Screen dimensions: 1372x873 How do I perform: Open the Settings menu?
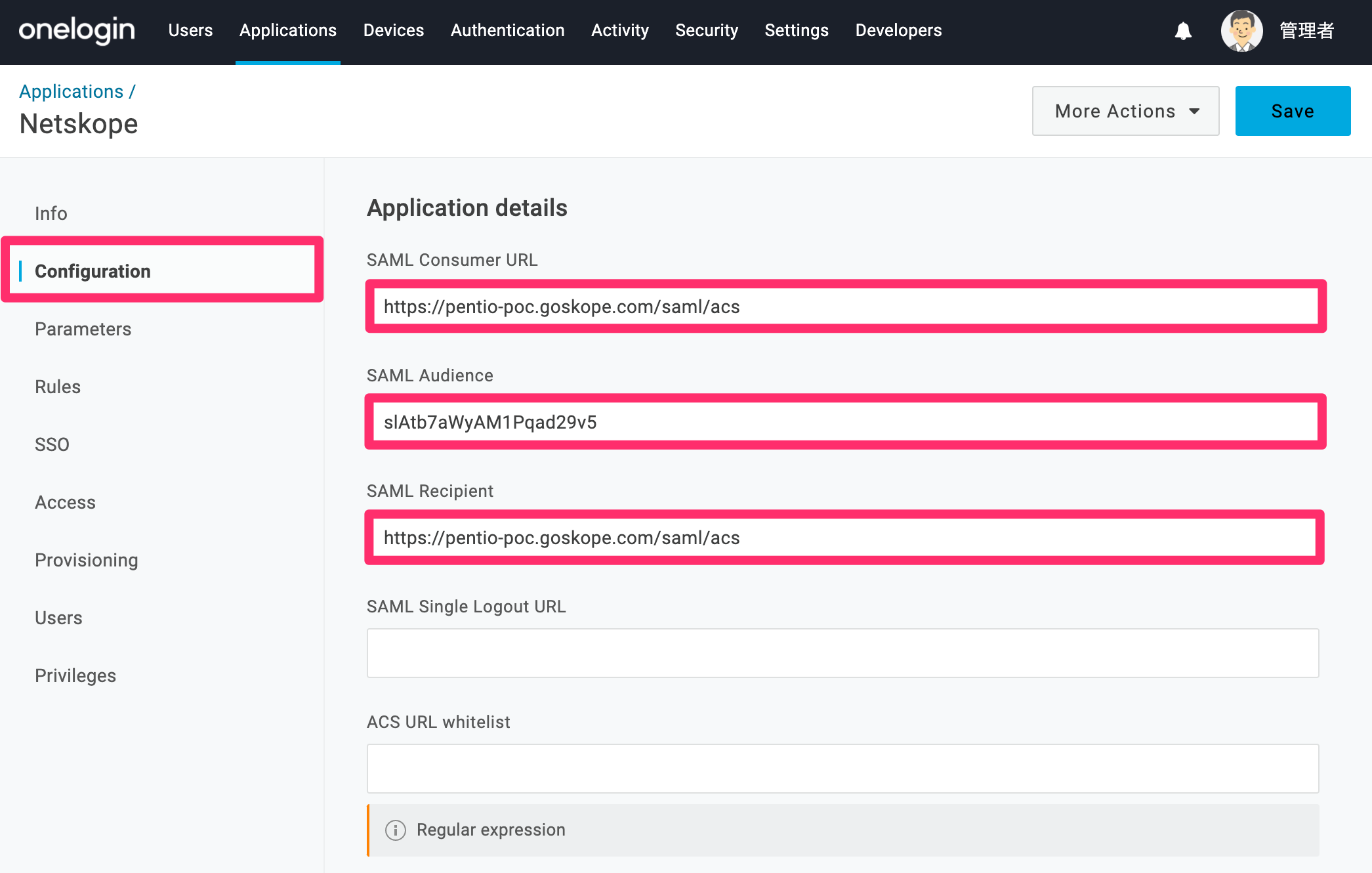pos(797,30)
